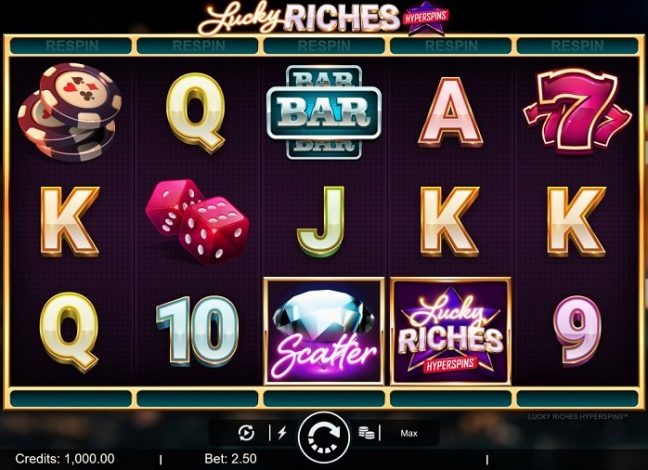This screenshot has width=648, height=470.
Task: Click the diamond Scatter symbol
Action: click(x=324, y=331)
